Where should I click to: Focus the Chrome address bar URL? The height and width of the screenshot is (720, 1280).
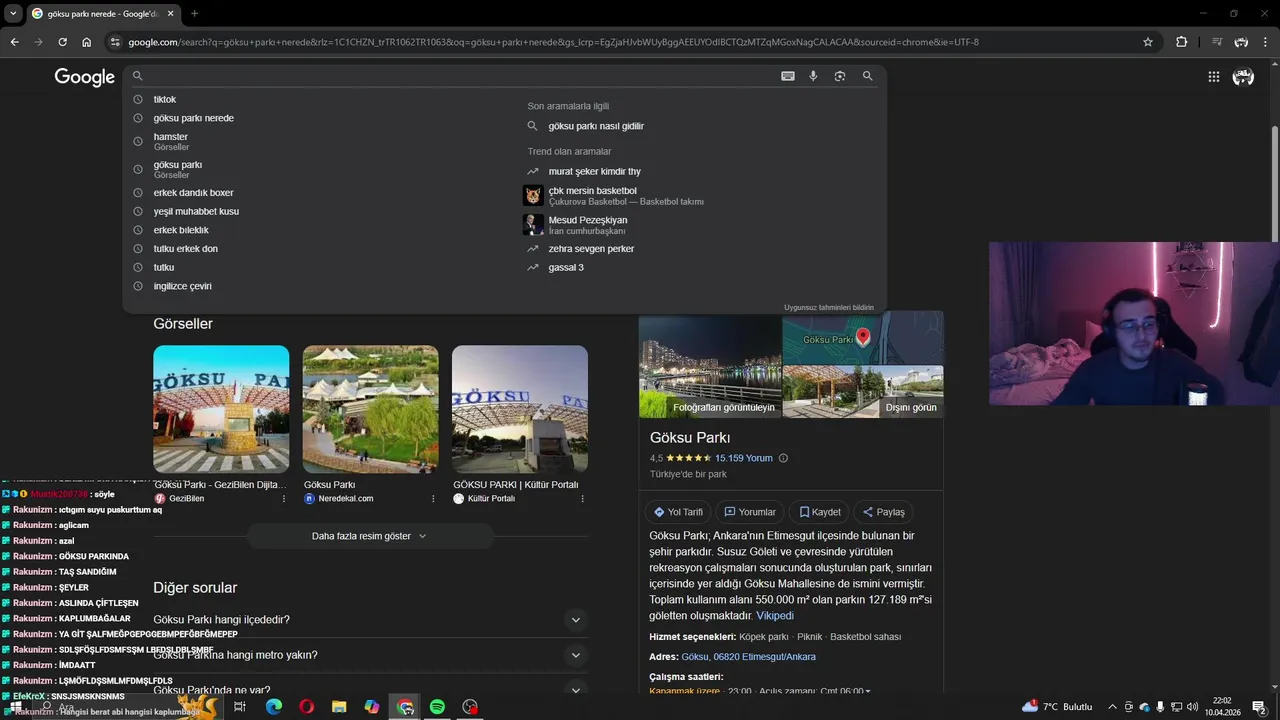(x=553, y=42)
